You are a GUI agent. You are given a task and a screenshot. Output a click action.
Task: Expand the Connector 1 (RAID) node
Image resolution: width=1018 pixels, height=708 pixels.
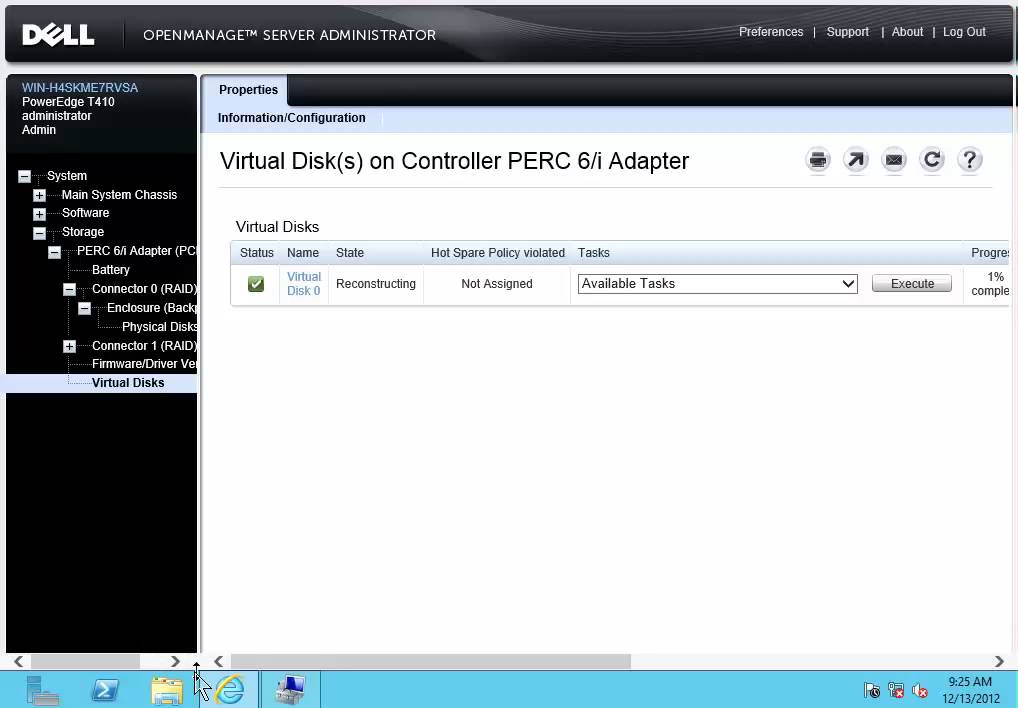[69, 347]
